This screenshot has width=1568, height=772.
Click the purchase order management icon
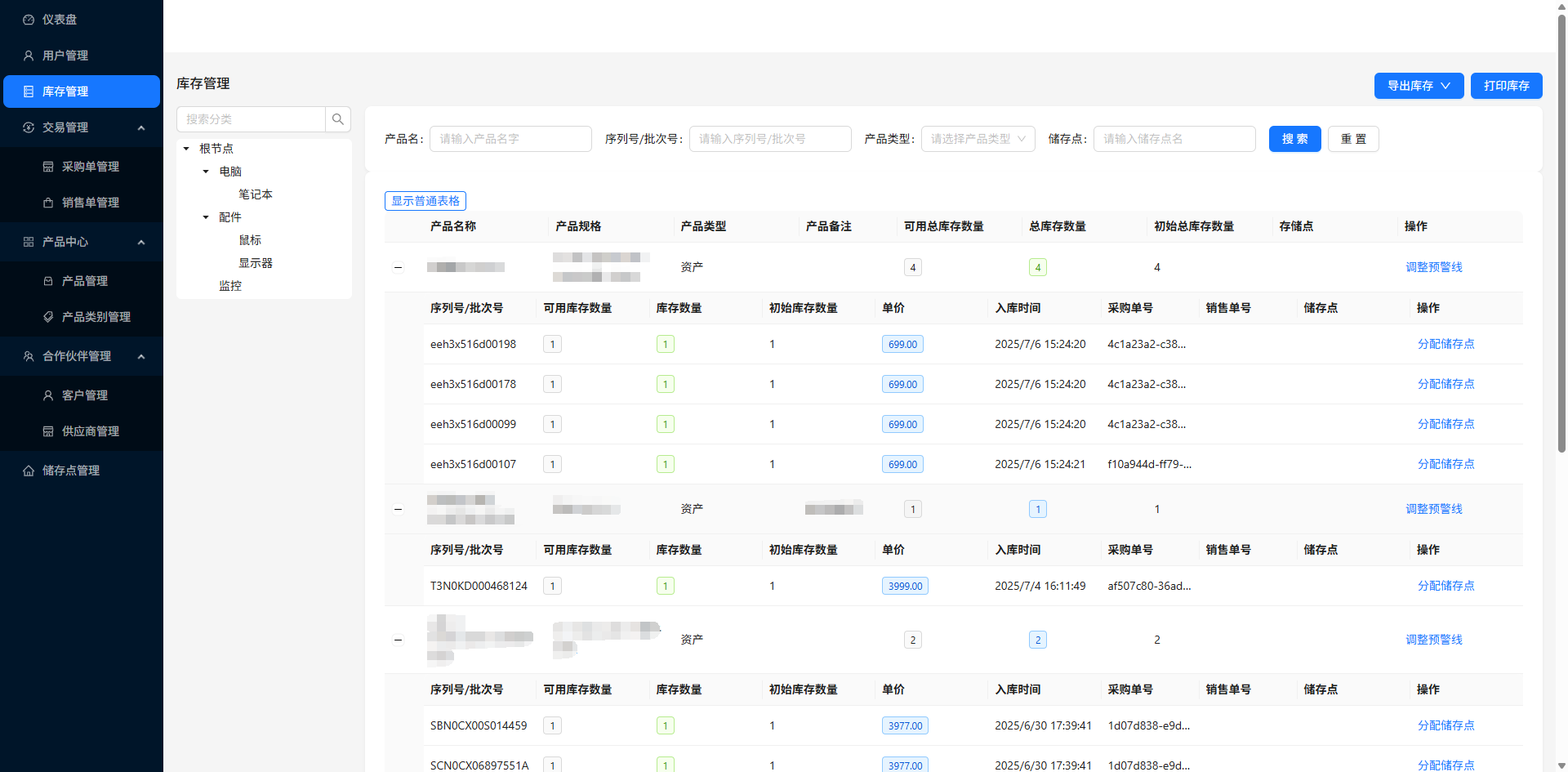point(48,167)
